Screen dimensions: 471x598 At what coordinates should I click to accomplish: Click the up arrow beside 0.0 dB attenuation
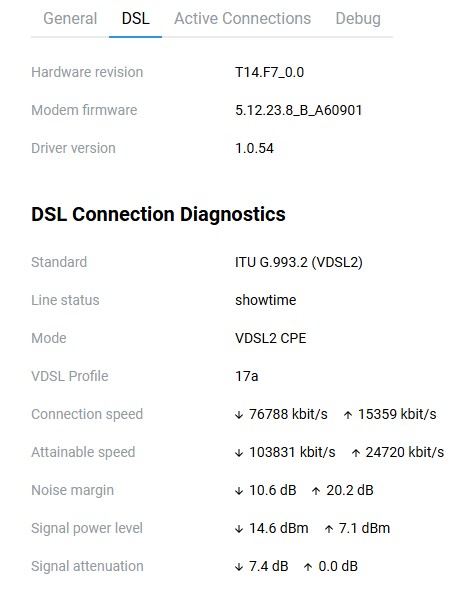(x=308, y=567)
